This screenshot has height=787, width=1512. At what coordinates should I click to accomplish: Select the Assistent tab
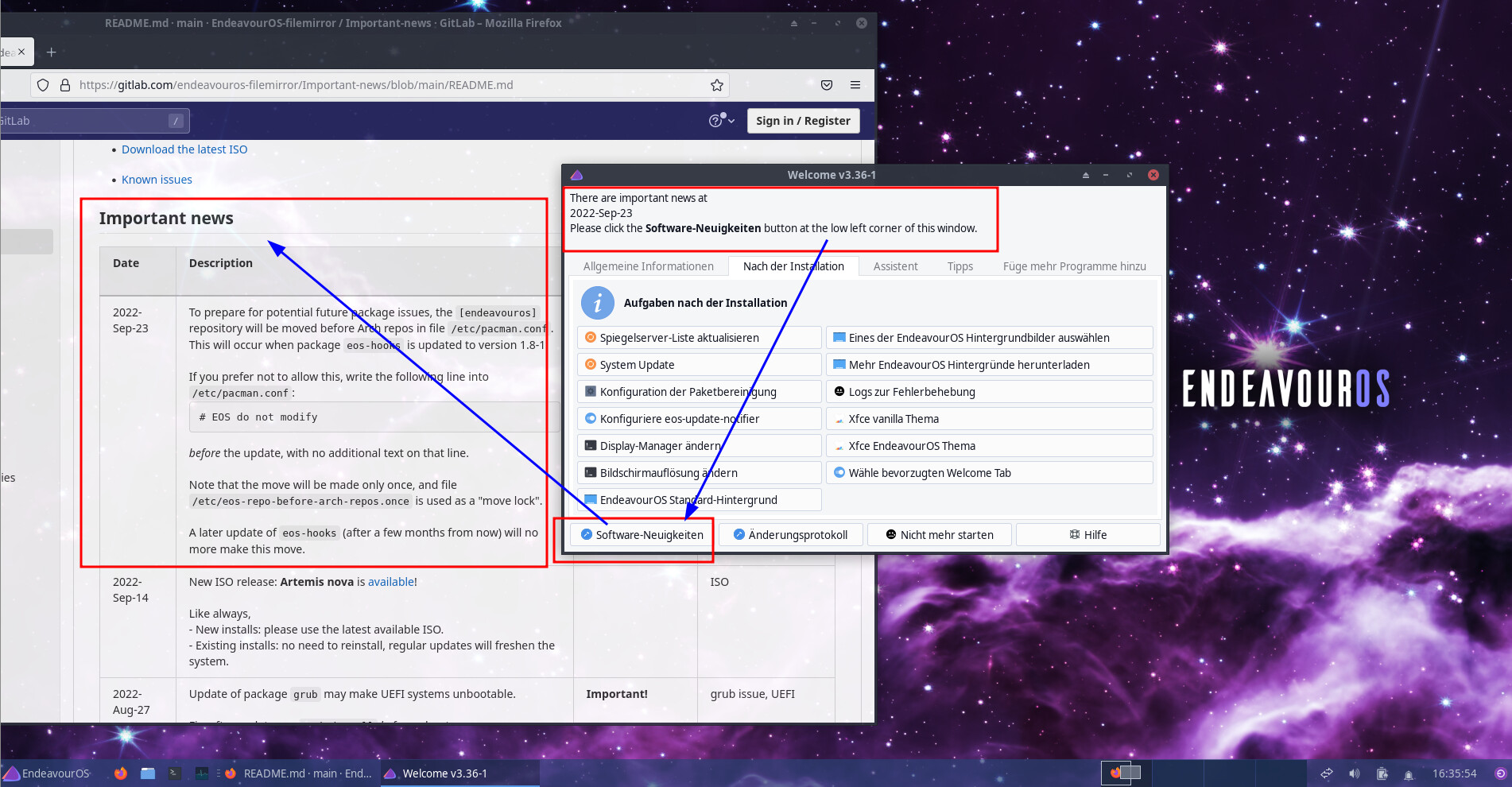coord(895,266)
